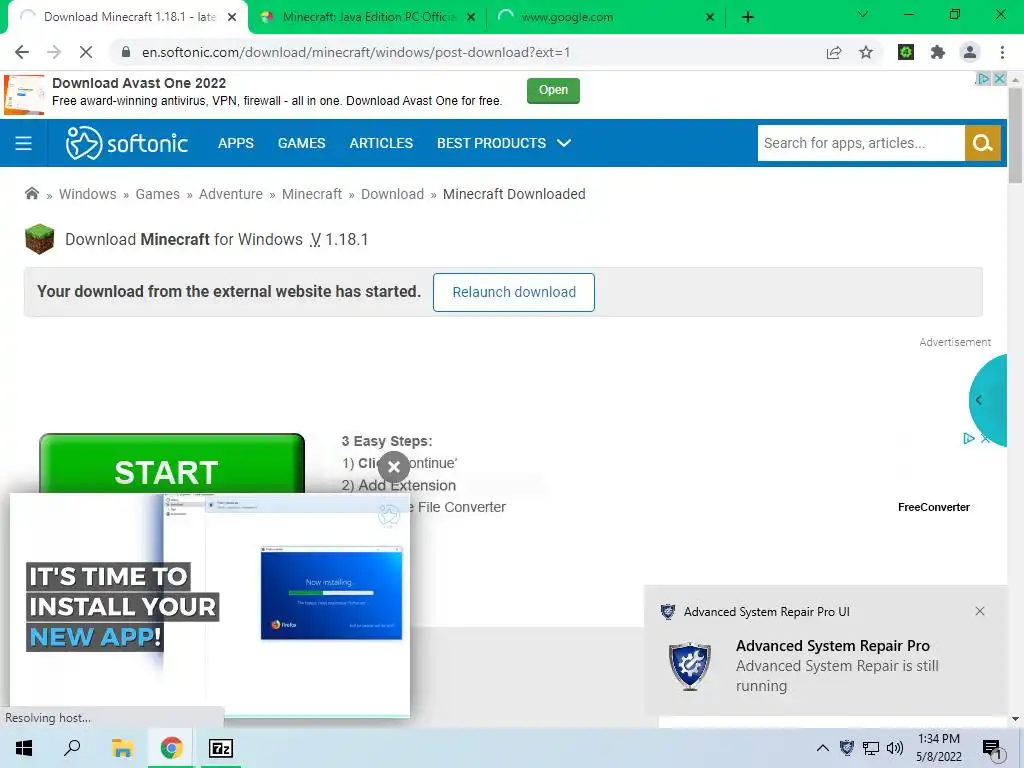Open the ARTICLES menu item

coord(381,143)
